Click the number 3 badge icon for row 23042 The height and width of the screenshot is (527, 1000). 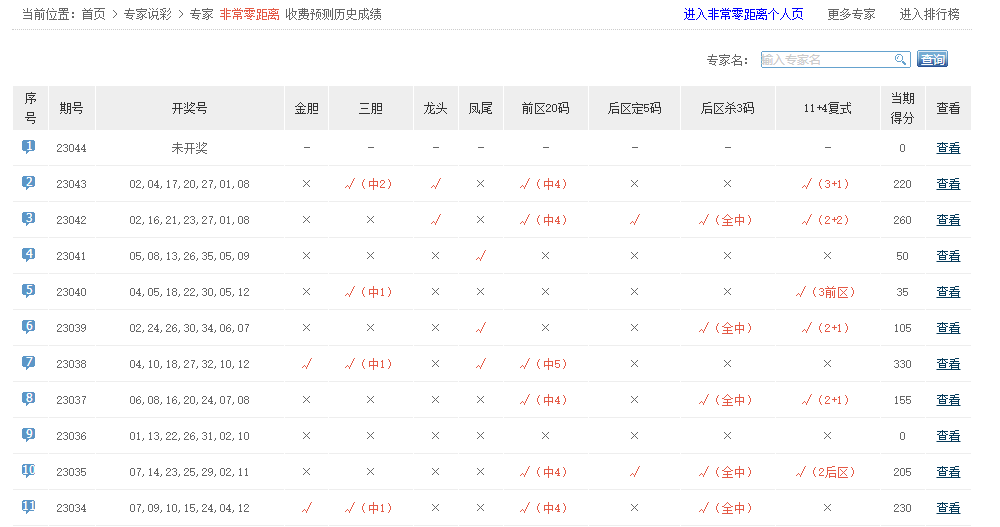coord(29,219)
